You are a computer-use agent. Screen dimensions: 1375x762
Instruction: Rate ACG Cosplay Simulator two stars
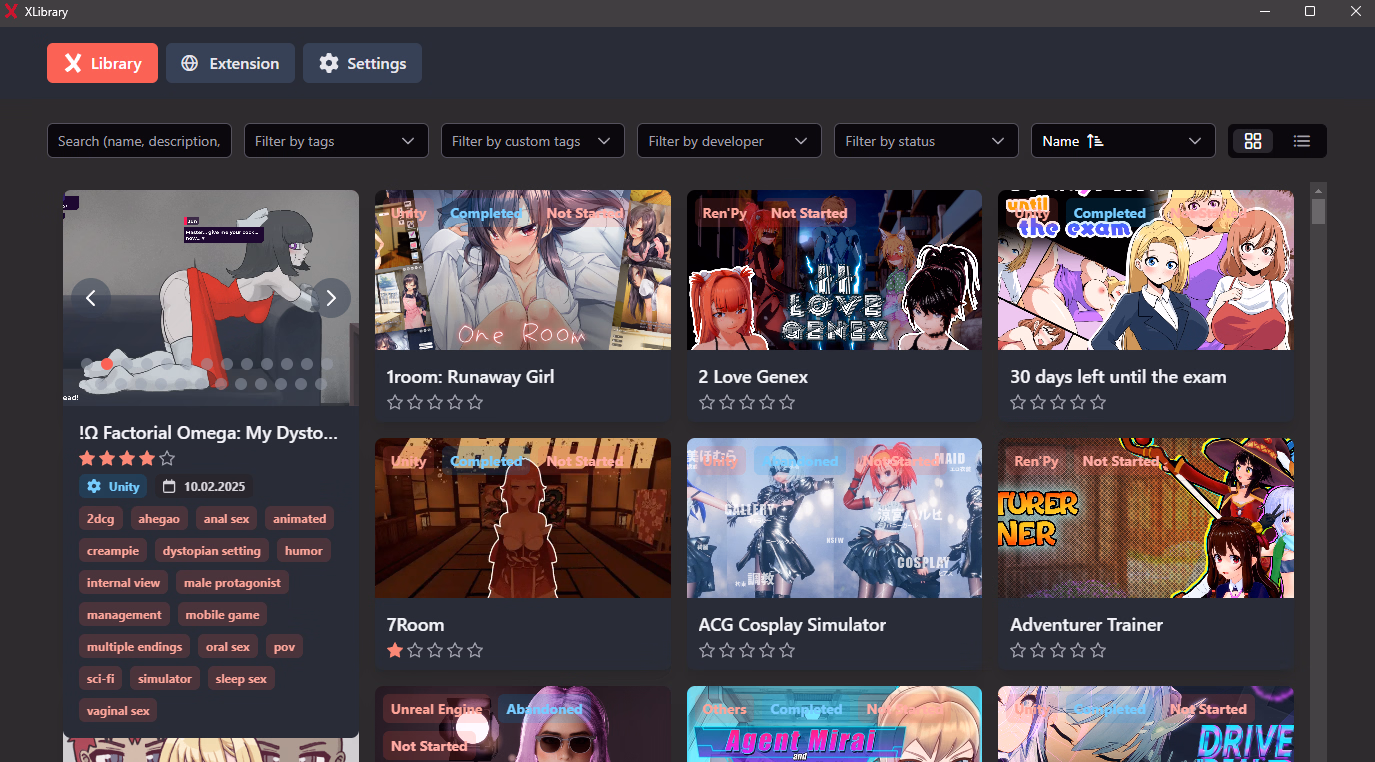point(727,651)
